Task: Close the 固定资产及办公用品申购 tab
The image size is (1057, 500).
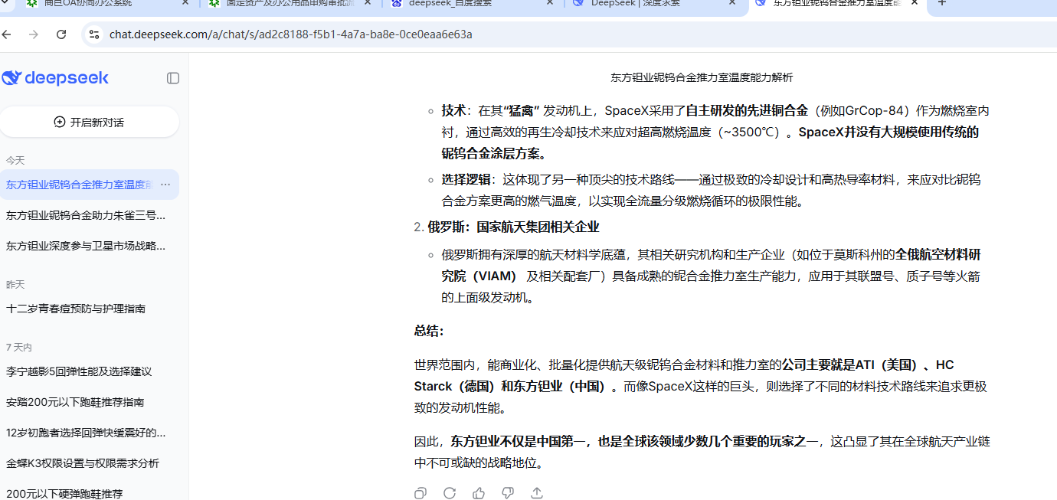Action: [x=368, y=3]
